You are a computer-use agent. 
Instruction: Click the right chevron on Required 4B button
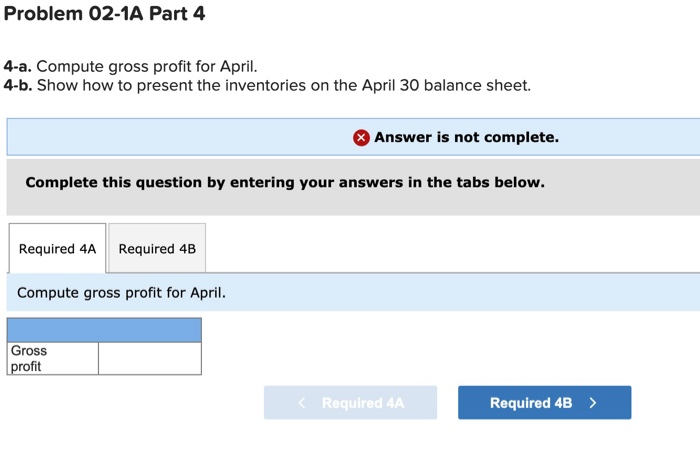pyautogui.click(x=593, y=403)
